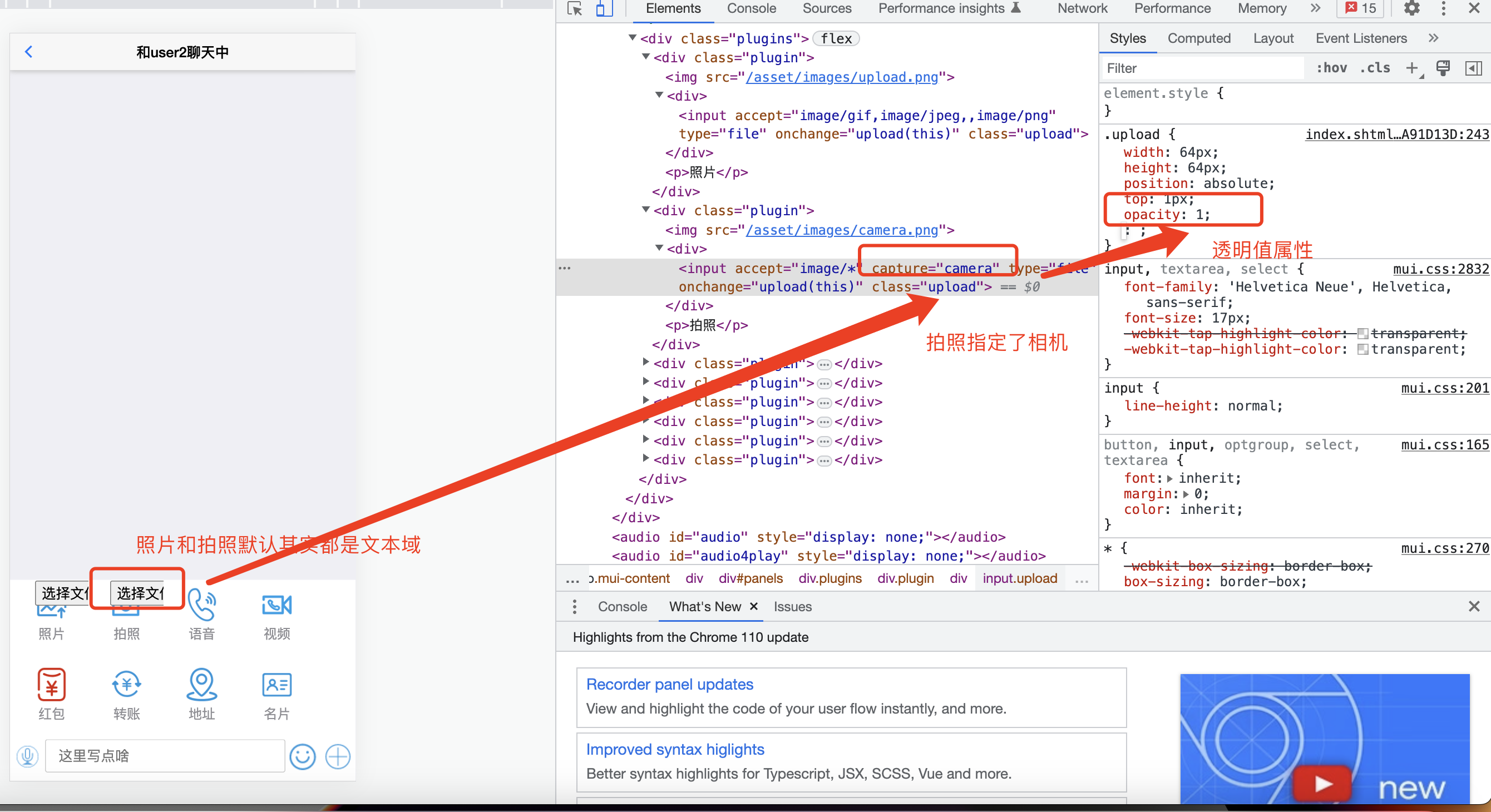Open the Improved syntax highlights link

pyautogui.click(x=675, y=749)
